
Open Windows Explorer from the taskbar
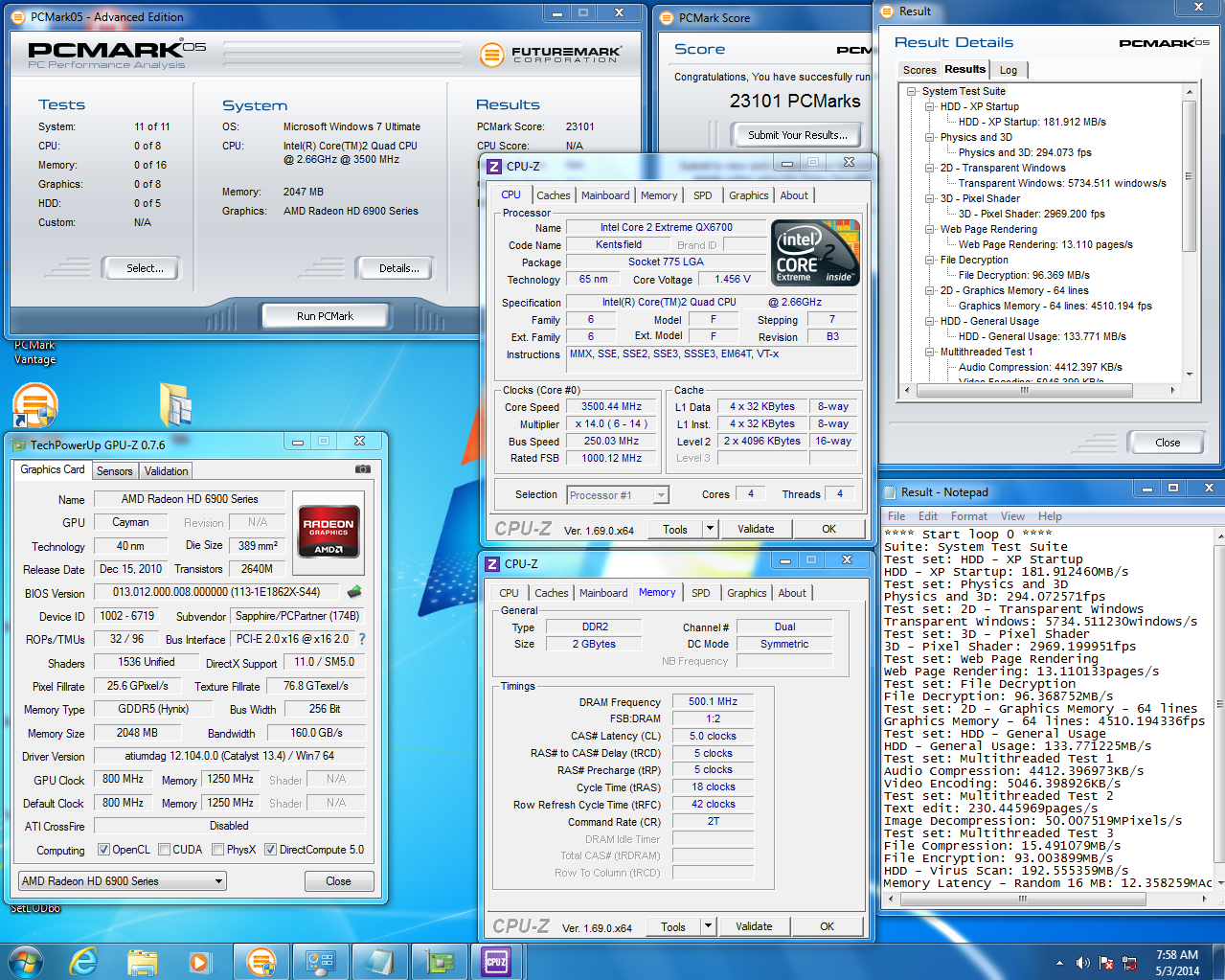click(x=143, y=961)
